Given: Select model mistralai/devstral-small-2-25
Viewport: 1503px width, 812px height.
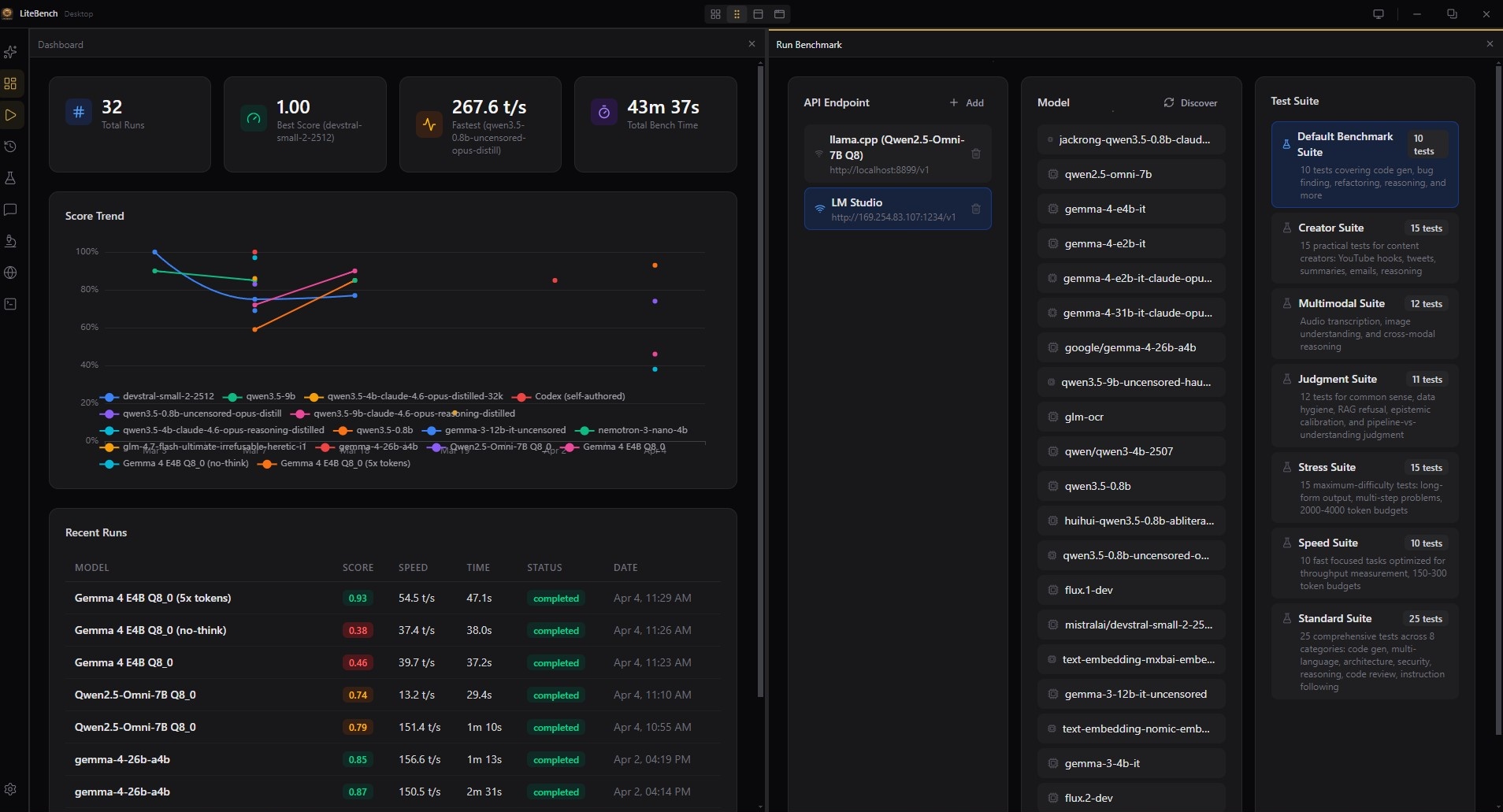Looking at the screenshot, I should coord(1131,625).
